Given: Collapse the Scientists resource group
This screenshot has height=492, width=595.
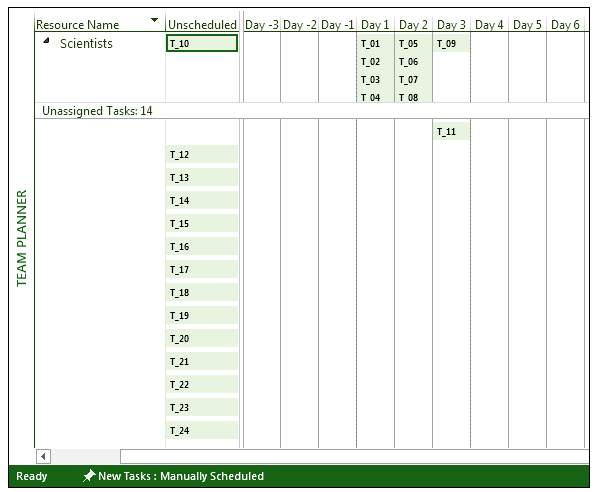Looking at the screenshot, I should [x=46, y=40].
